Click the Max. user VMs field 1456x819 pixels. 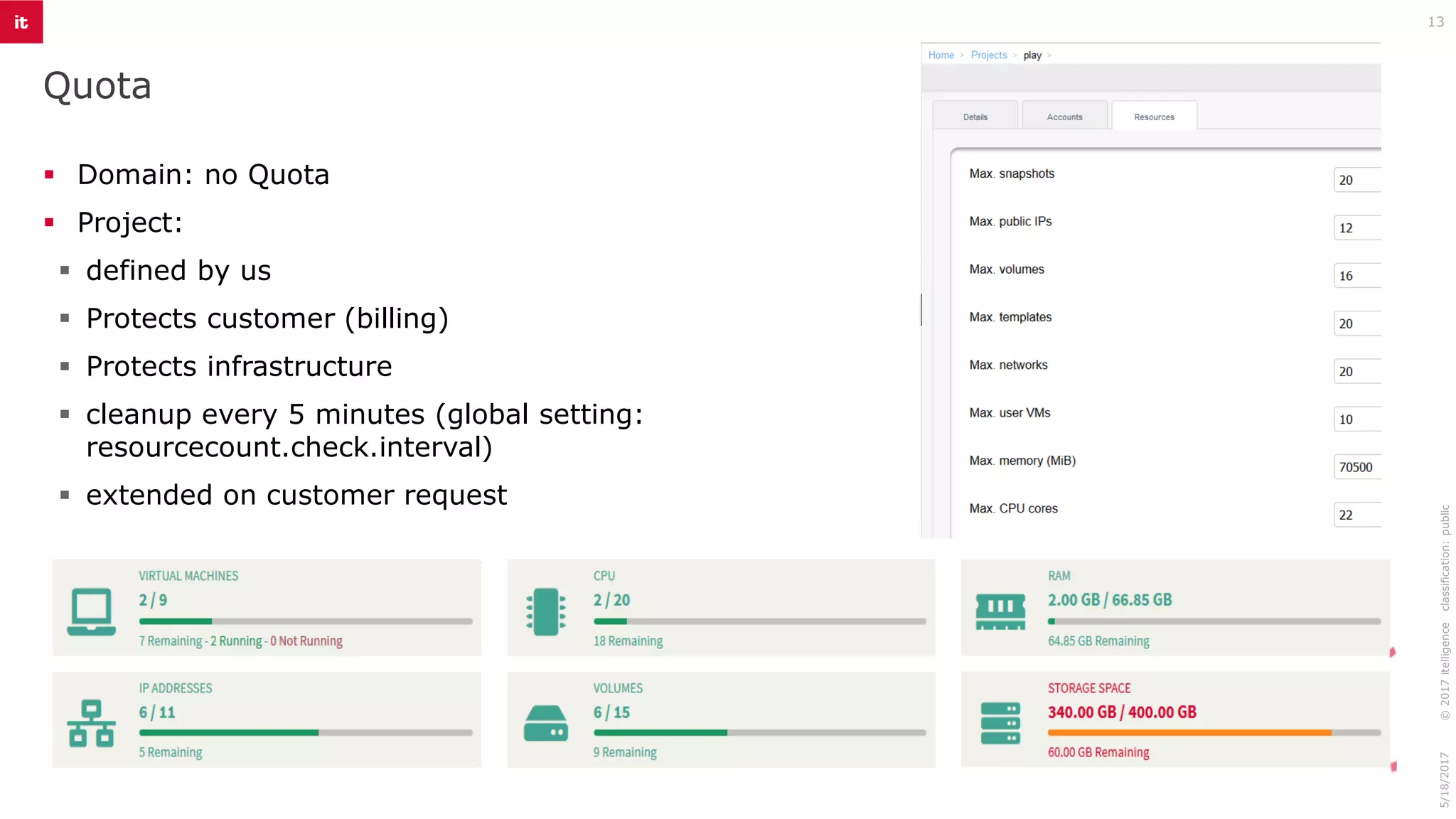pos(1357,419)
